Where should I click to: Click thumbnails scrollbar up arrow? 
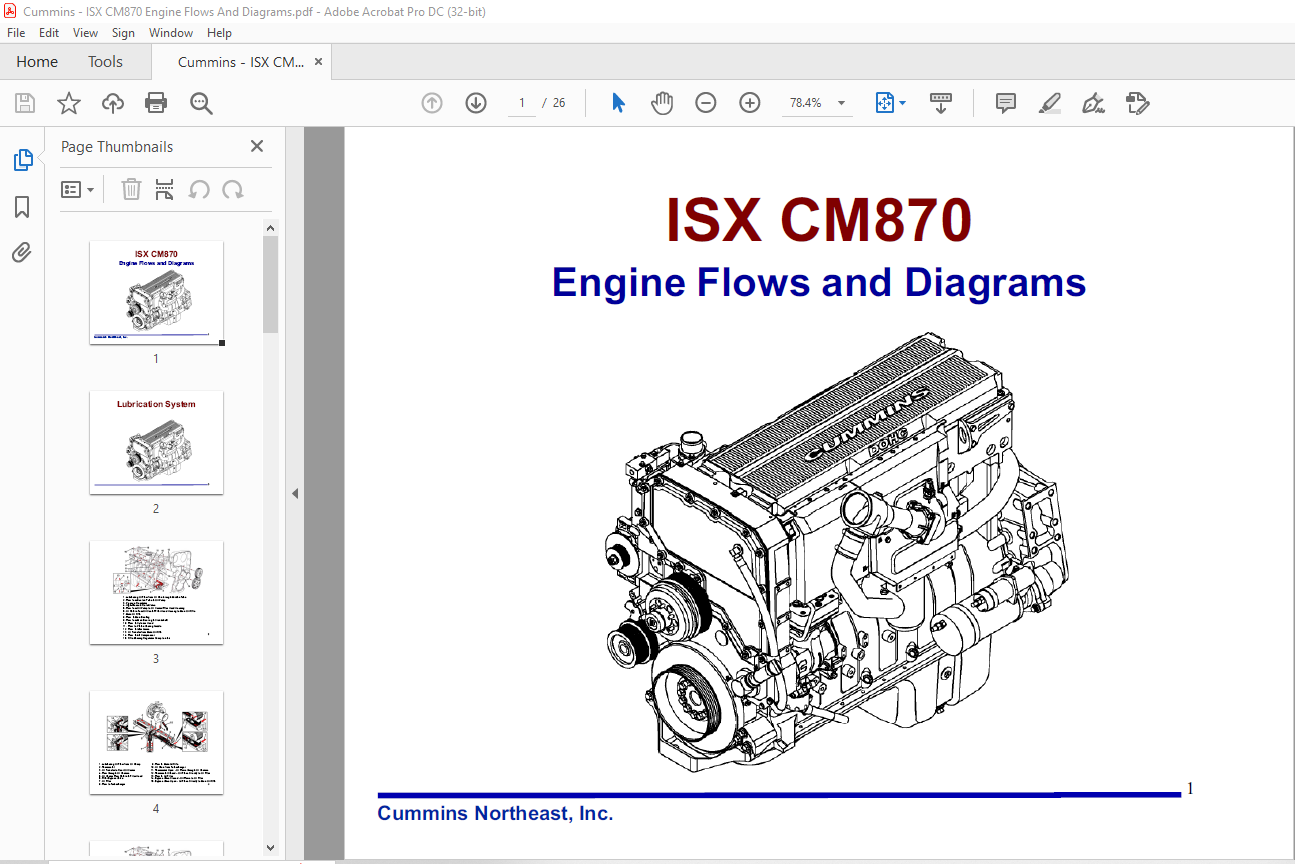[270, 228]
